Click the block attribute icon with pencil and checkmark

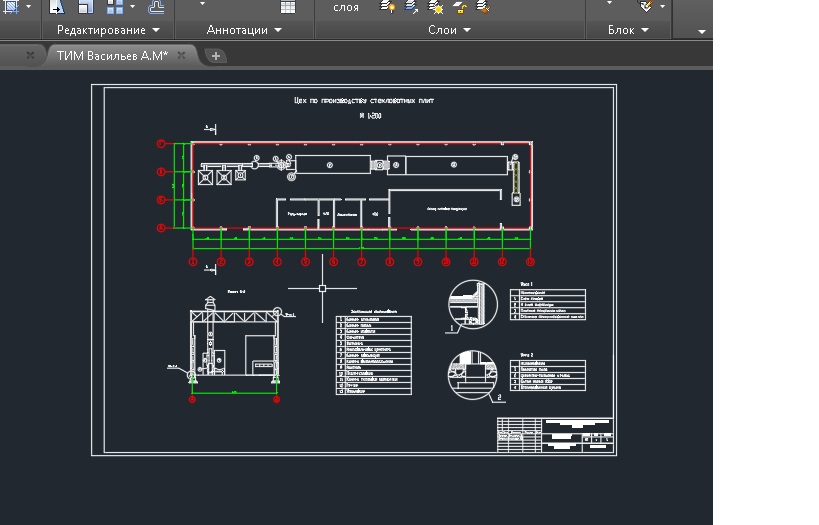(646, 6)
